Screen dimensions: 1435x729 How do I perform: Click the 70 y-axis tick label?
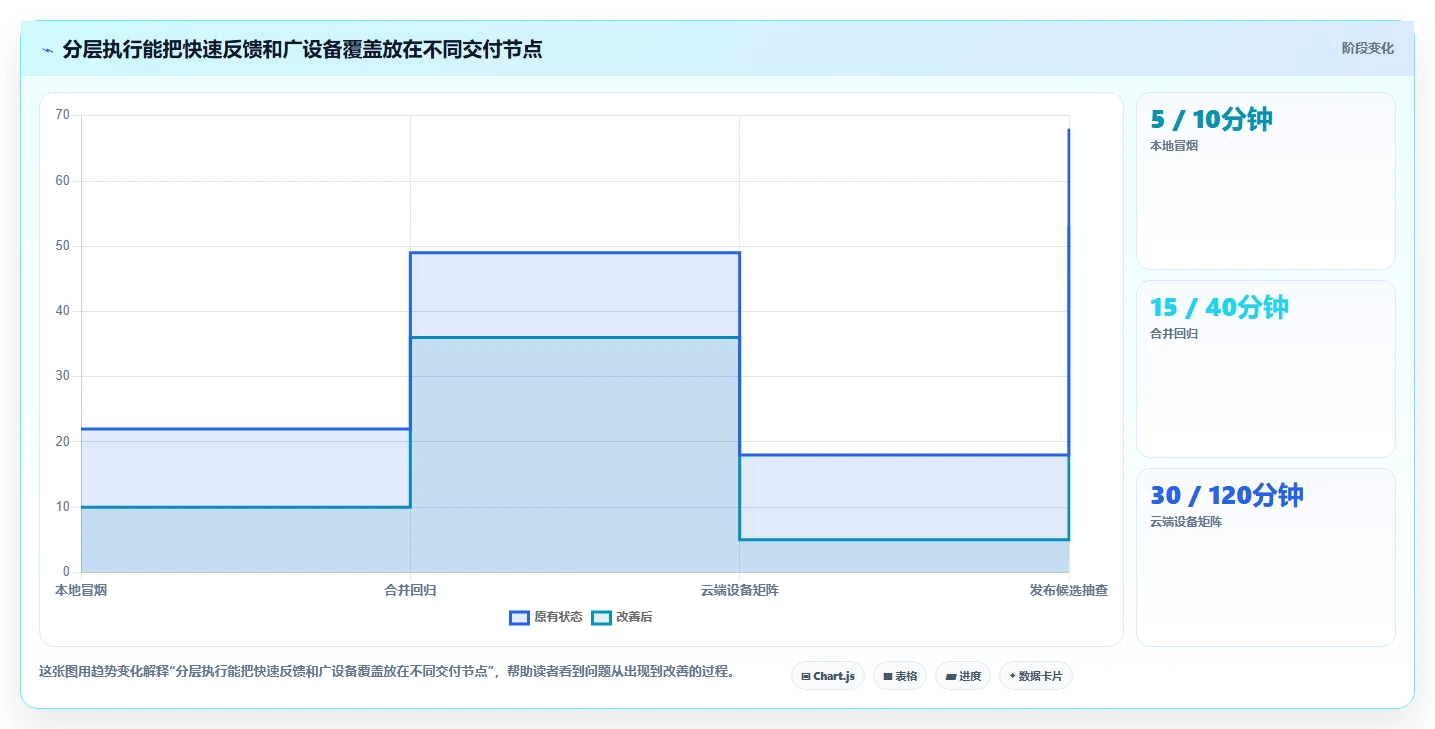tap(63, 115)
